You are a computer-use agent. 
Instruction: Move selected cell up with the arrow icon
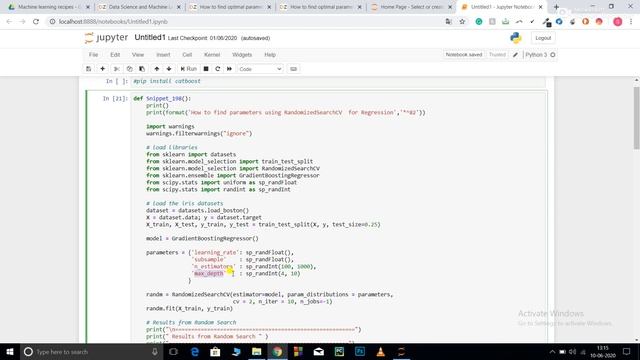pyautogui.click(x=157, y=69)
